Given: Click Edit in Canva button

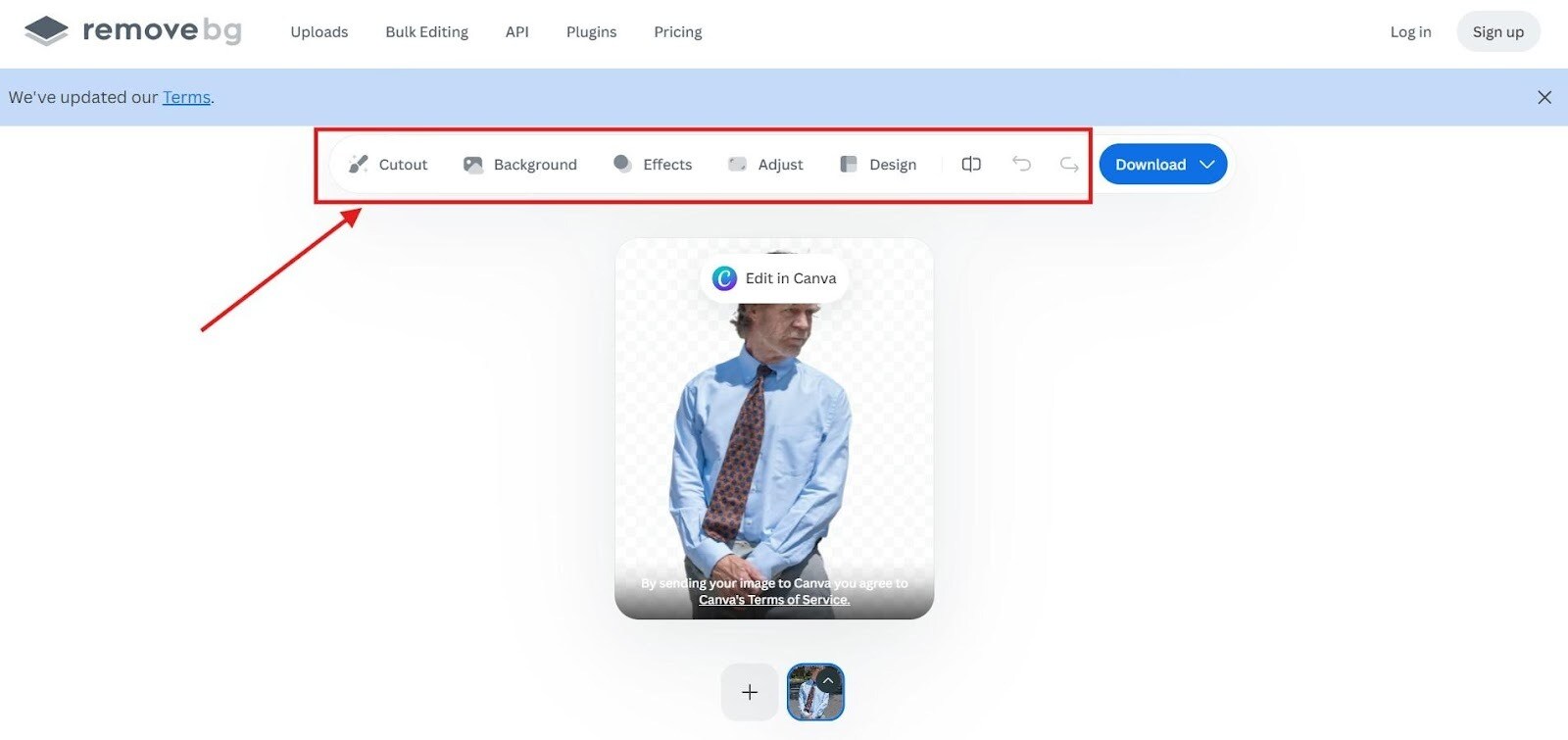Looking at the screenshot, I should (774, 278).
